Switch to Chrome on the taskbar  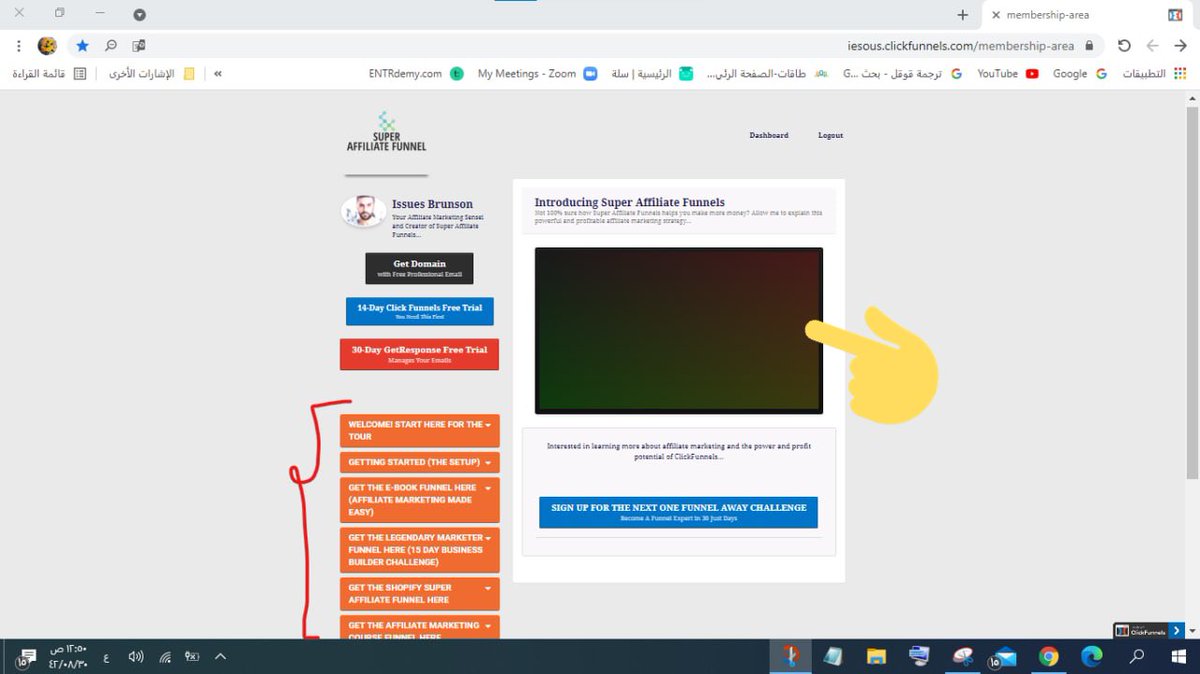[x=1048, y=656]
